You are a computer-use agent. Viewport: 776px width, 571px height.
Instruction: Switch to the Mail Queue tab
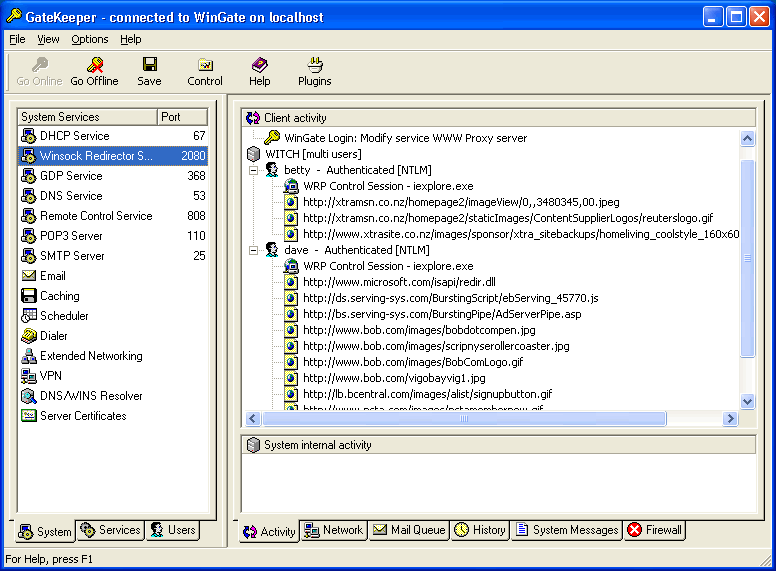point(408,530)
